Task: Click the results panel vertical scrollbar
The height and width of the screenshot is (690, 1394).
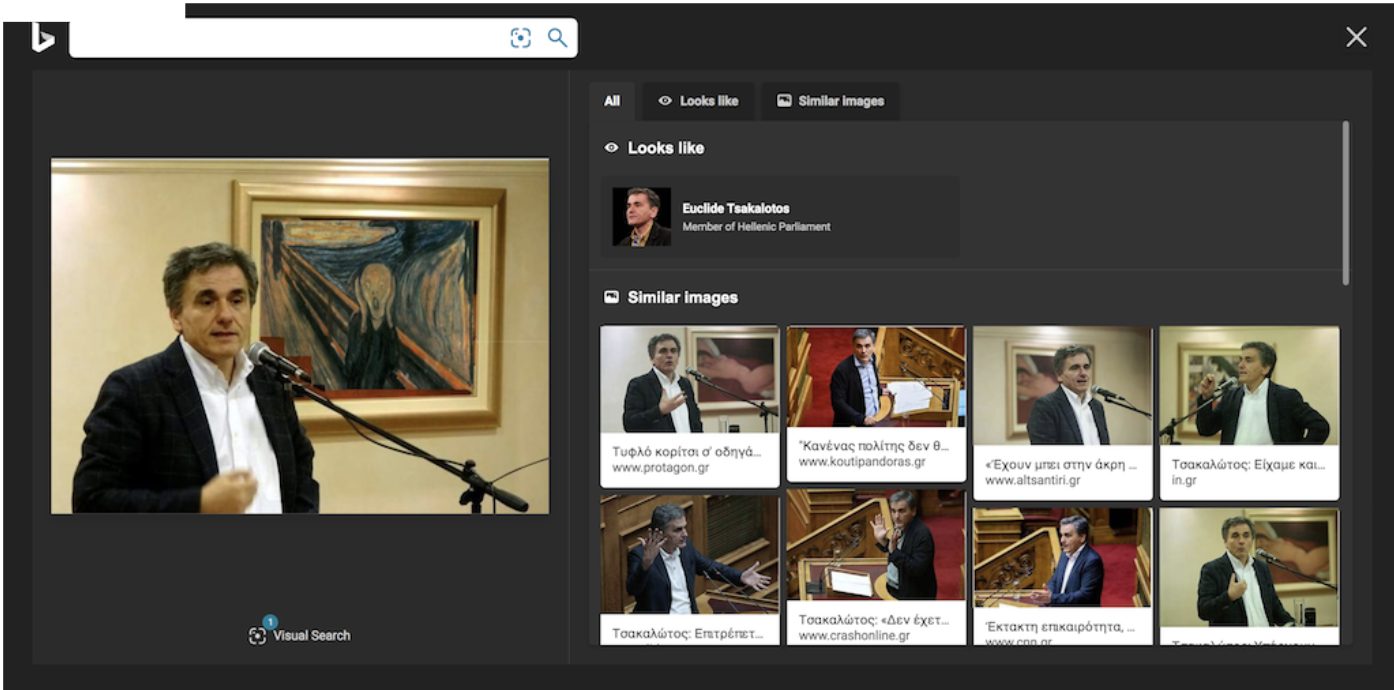Action: (1345, 200)
